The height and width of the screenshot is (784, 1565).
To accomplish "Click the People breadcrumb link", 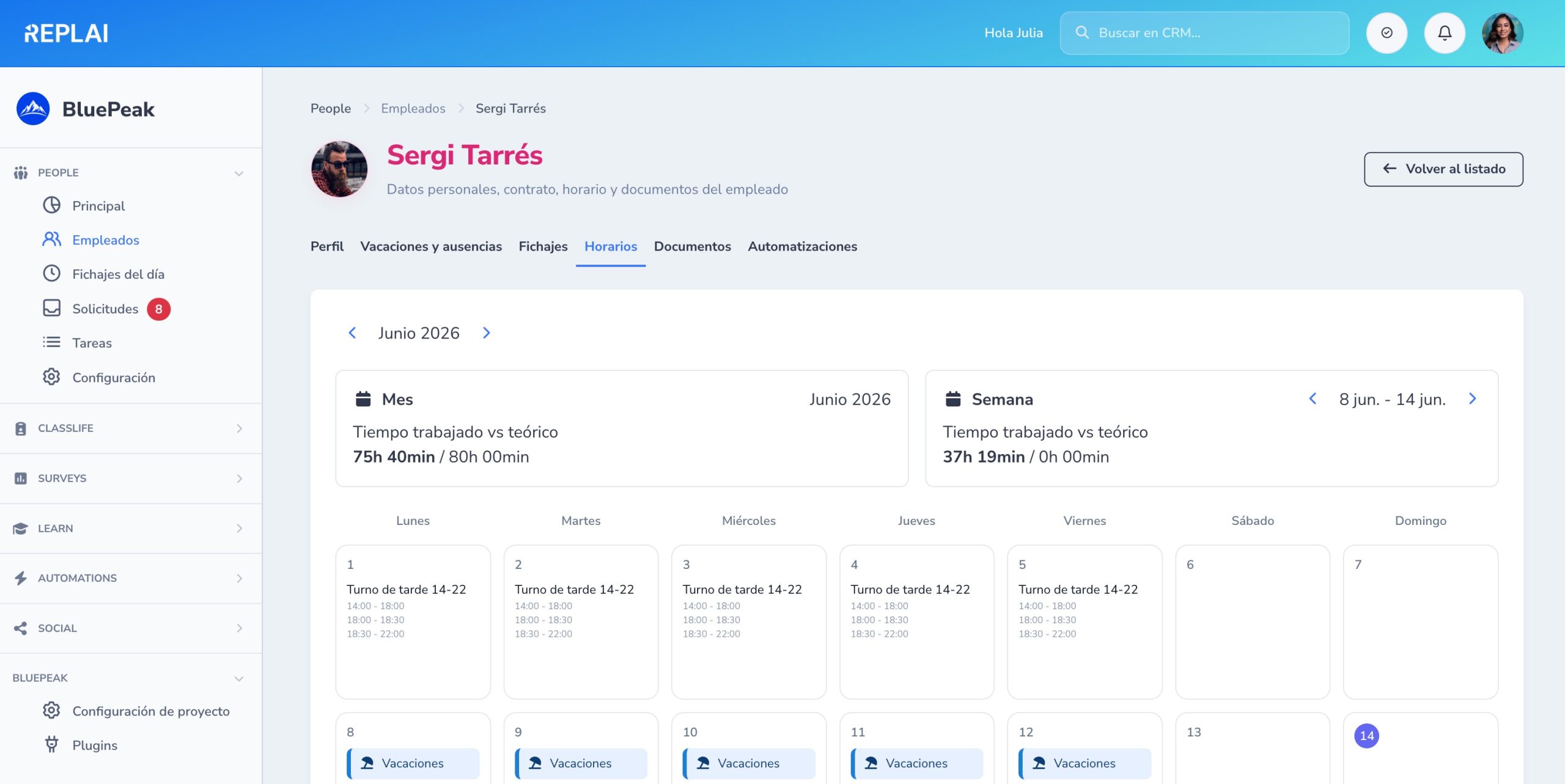I will (331, 108).
